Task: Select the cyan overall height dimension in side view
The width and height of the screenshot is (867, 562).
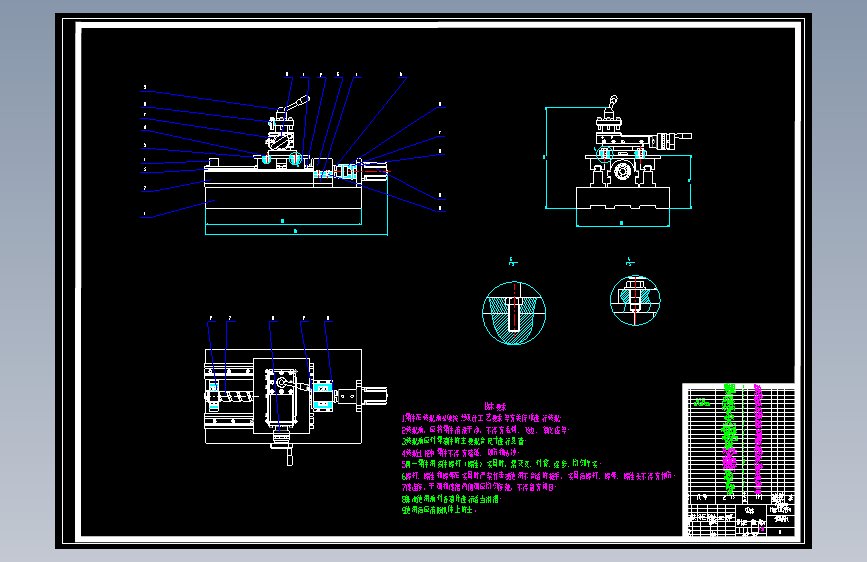Action: pyautogui.click(x=546, y=158)
